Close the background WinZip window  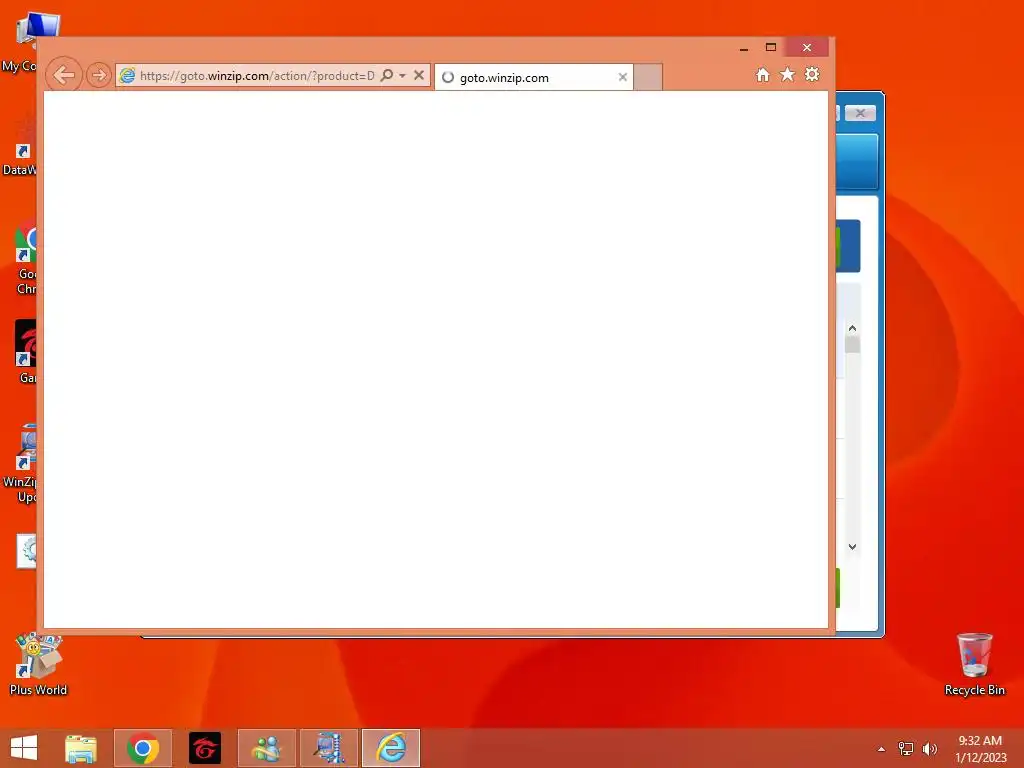pos(860,113)
